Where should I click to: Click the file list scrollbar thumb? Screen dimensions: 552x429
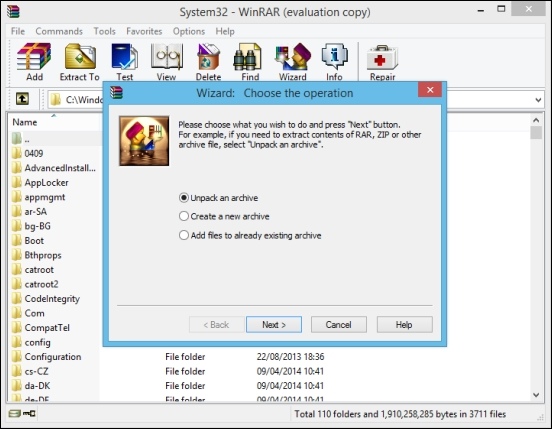[x=536, y=133]
